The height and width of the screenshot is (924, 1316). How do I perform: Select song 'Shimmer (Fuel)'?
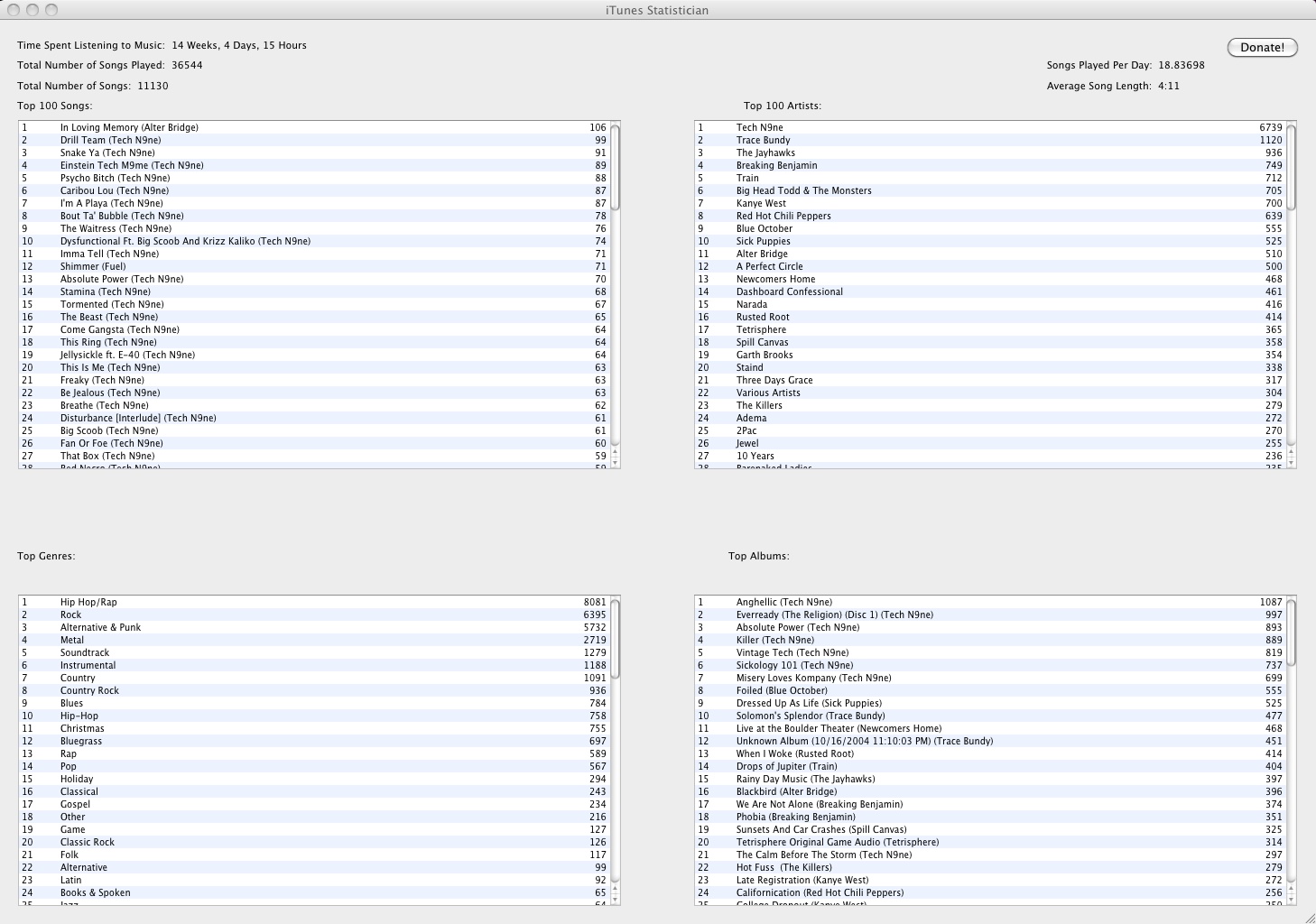pos(314,266)
